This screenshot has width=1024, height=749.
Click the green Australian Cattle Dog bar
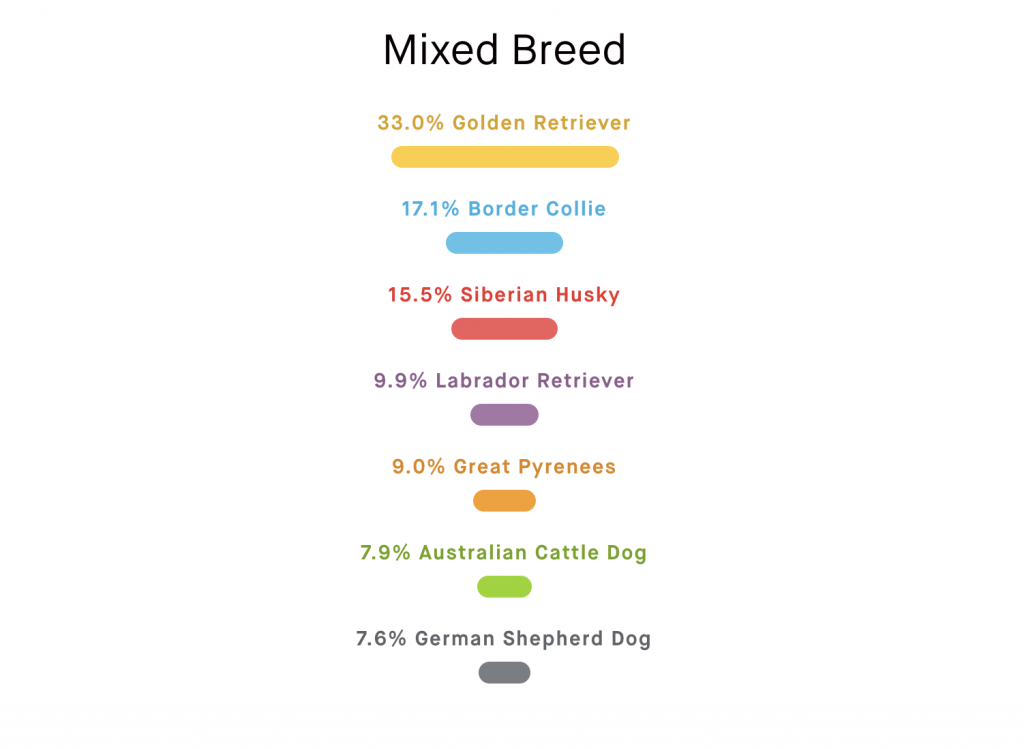(x=504, y=587)
